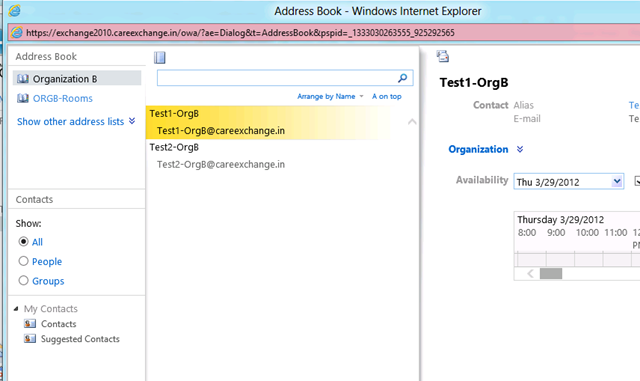Select the People radio button
This screenshot has width=640, height=381.
point(23,261)
